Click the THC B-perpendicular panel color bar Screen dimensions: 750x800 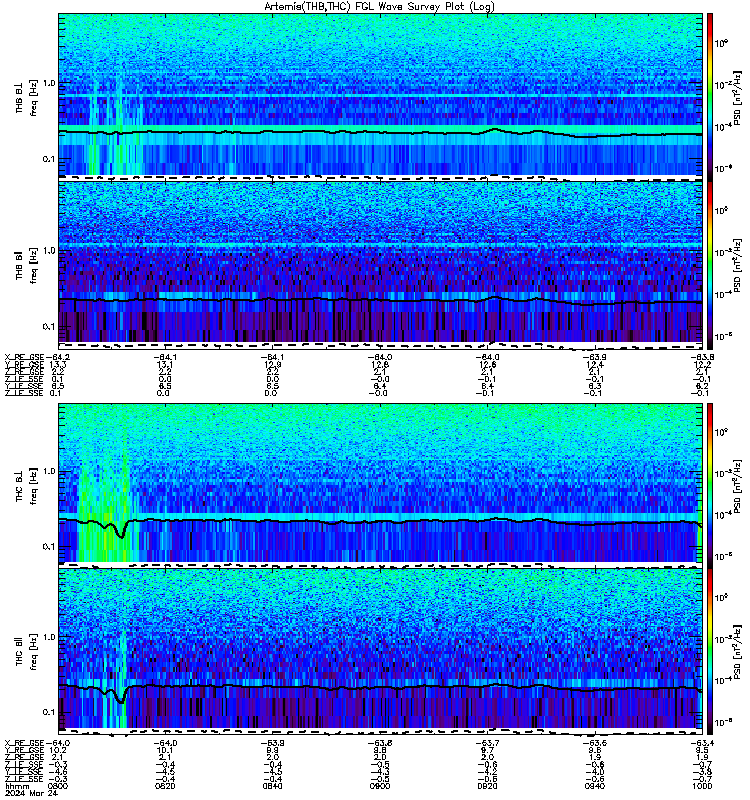tap(710, 485)
